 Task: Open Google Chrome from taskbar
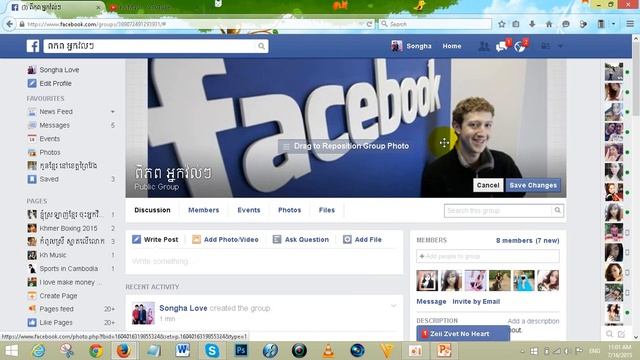coord(96,351)
